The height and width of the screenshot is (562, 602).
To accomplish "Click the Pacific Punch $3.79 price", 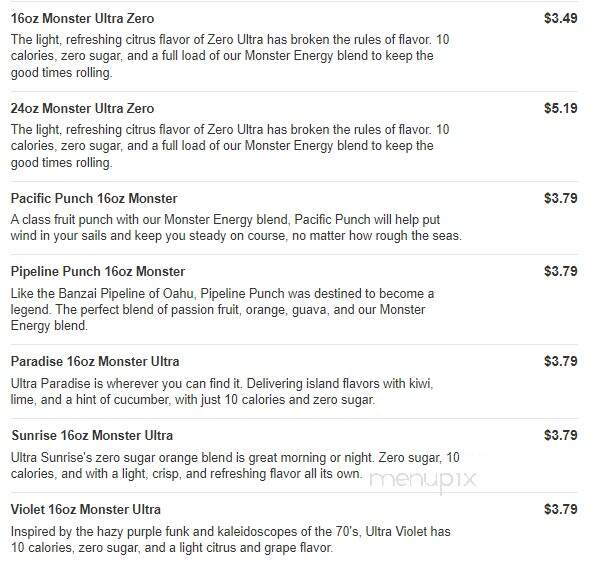I will pos(561,198).
